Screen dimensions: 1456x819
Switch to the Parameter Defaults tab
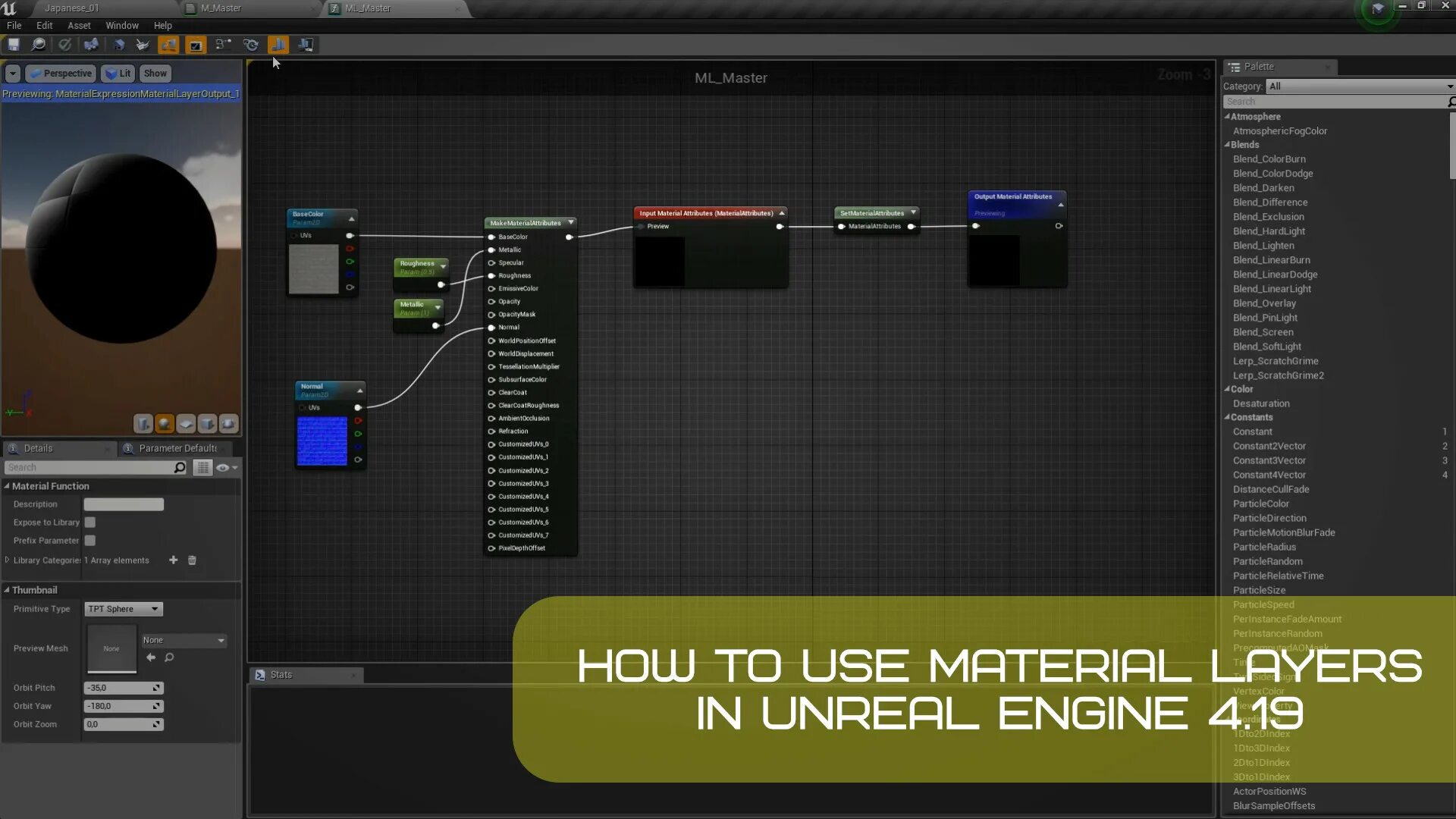pyautogui.click(x=177, y=448)
